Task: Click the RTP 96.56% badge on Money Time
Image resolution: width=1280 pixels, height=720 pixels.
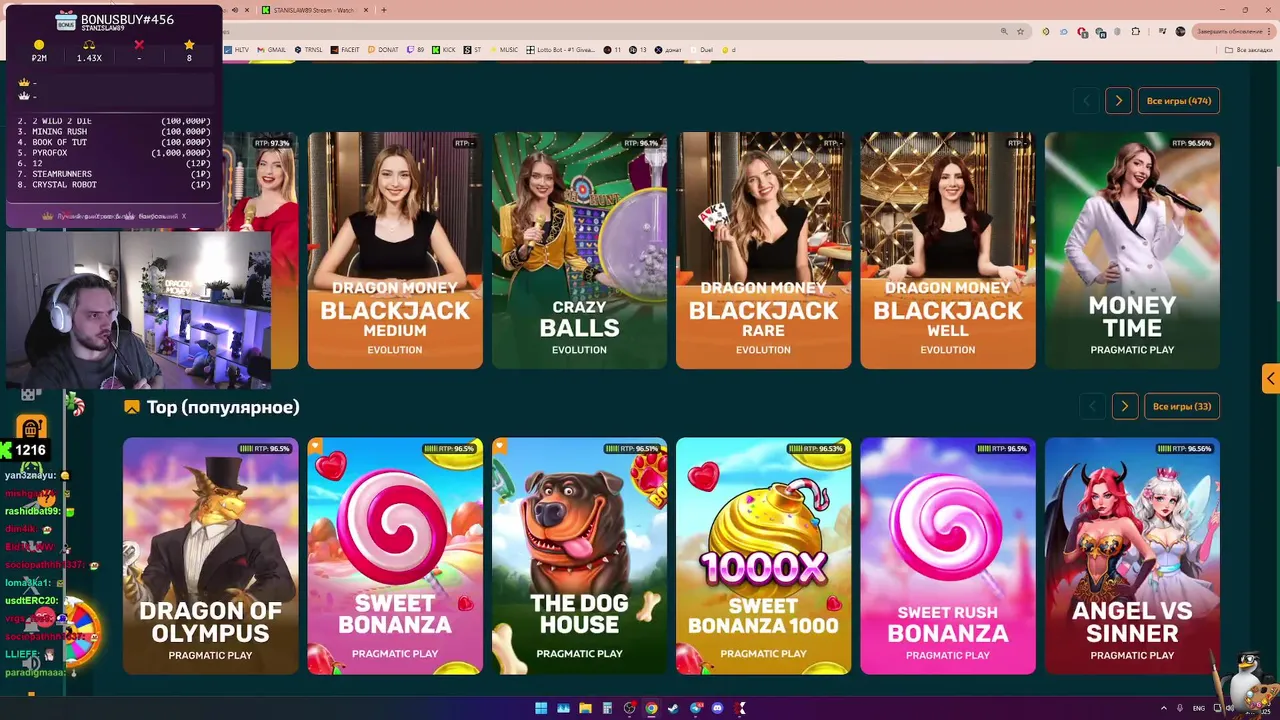Action: tap(1193, 143)
